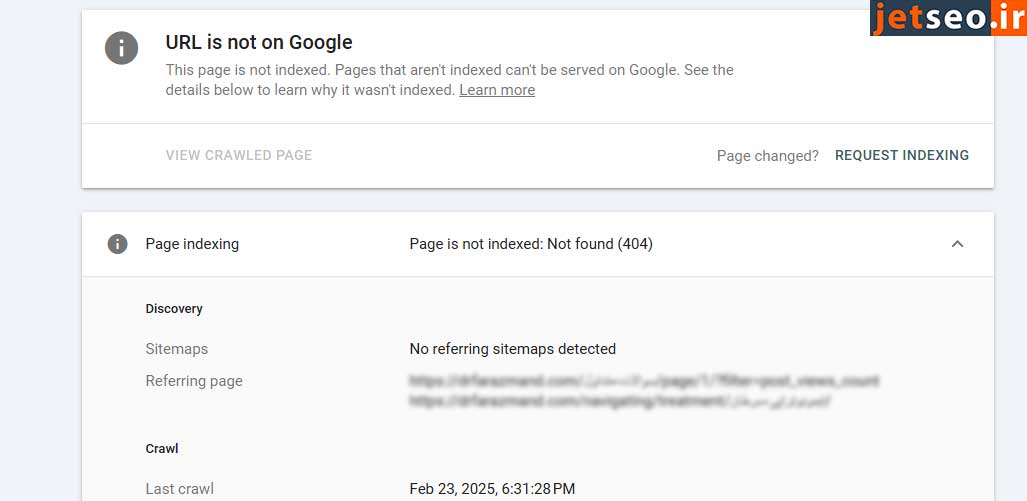
Task: Click the Page changed? text
Action: [x=767, y=155]
